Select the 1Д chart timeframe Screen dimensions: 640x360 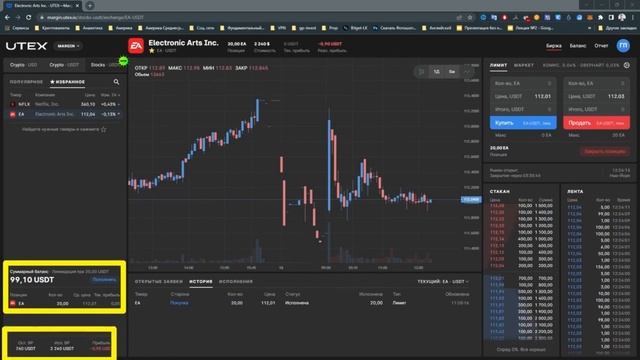[x=436, y=72]
